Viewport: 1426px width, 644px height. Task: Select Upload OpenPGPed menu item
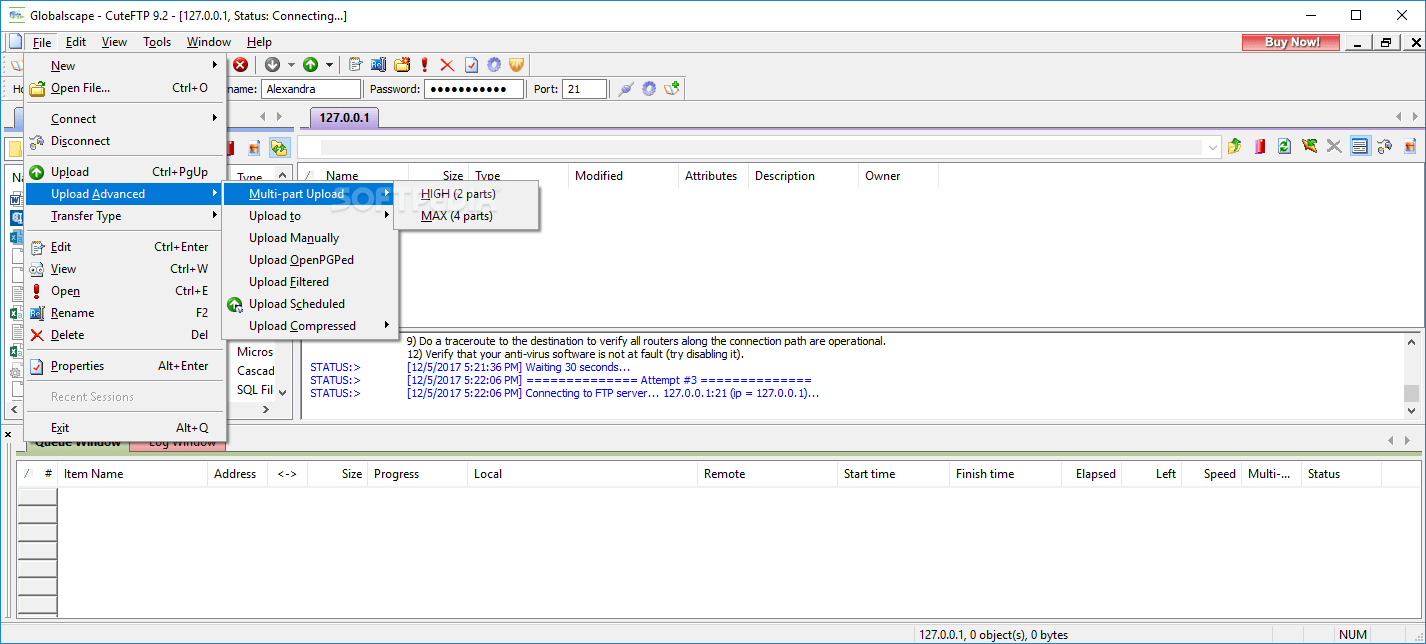(x=310, y=260)
